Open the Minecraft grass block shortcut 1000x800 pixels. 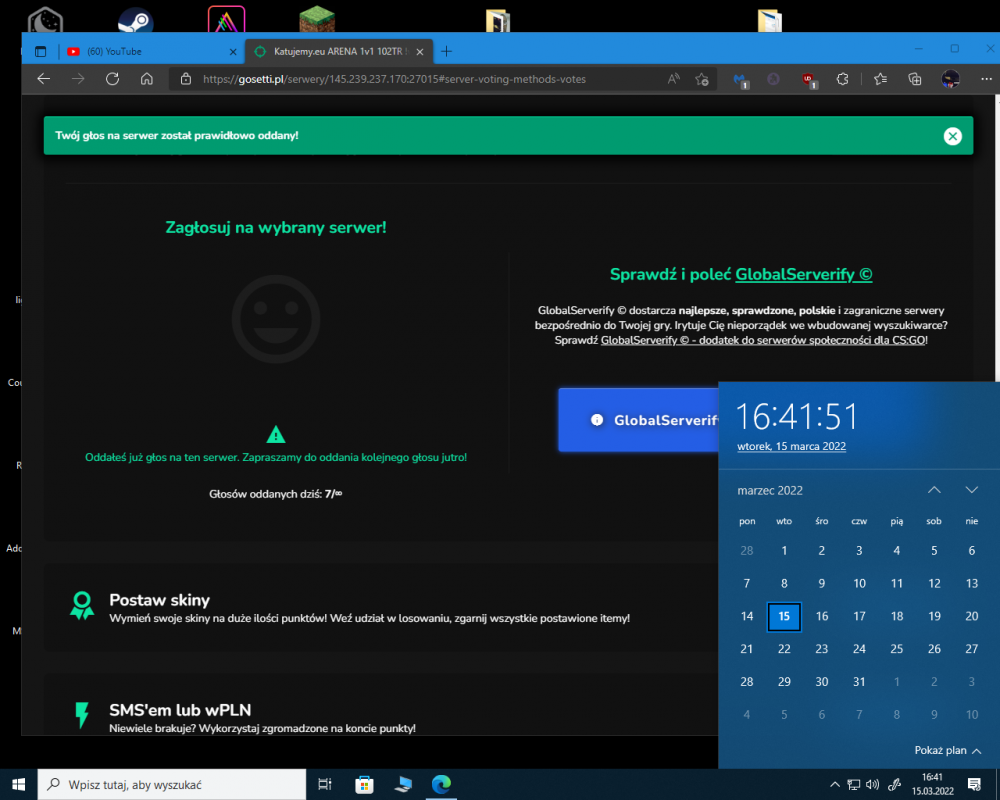pos(317,19)
